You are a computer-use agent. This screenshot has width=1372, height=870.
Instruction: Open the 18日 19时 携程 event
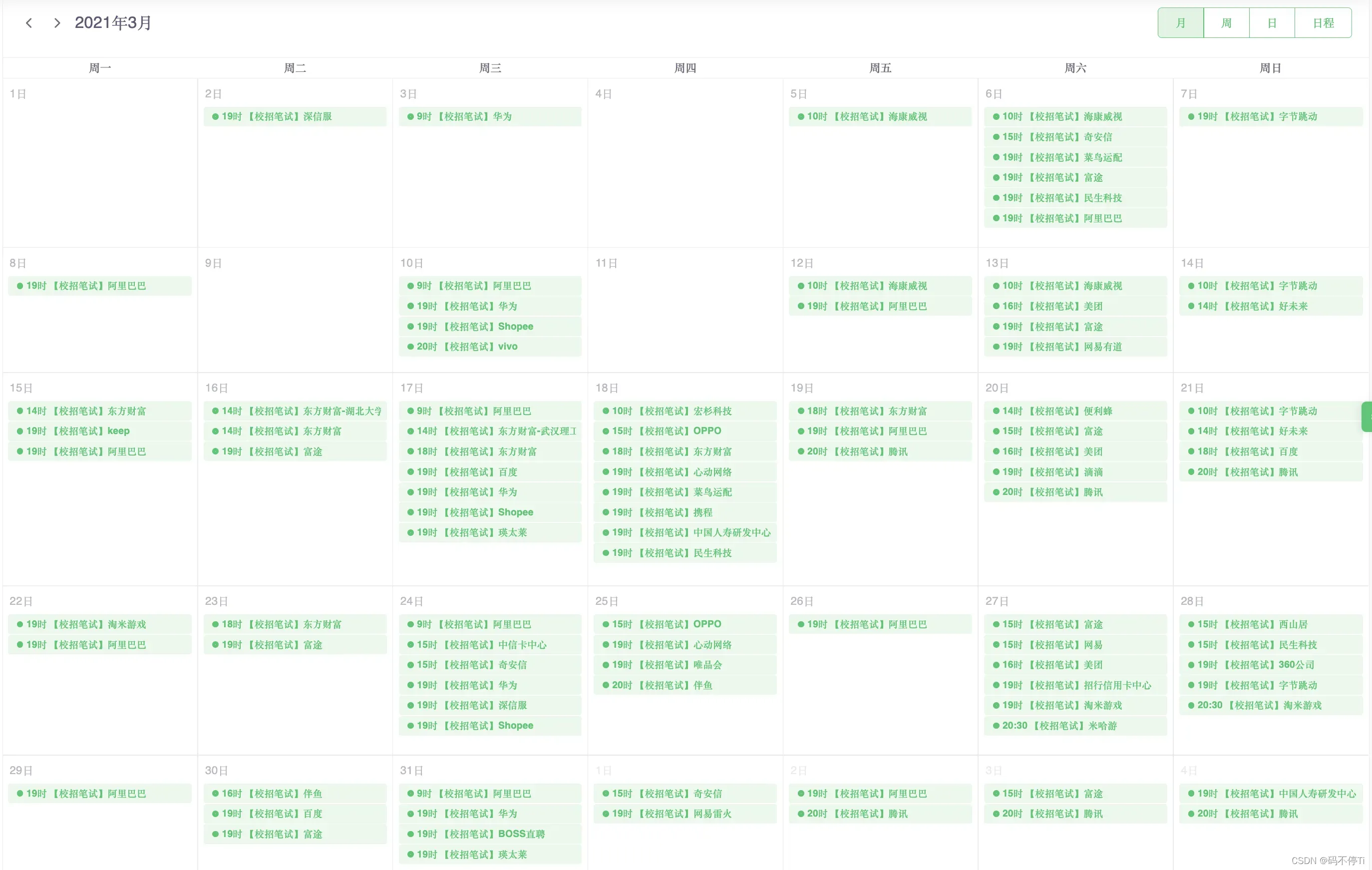[685, 512]
